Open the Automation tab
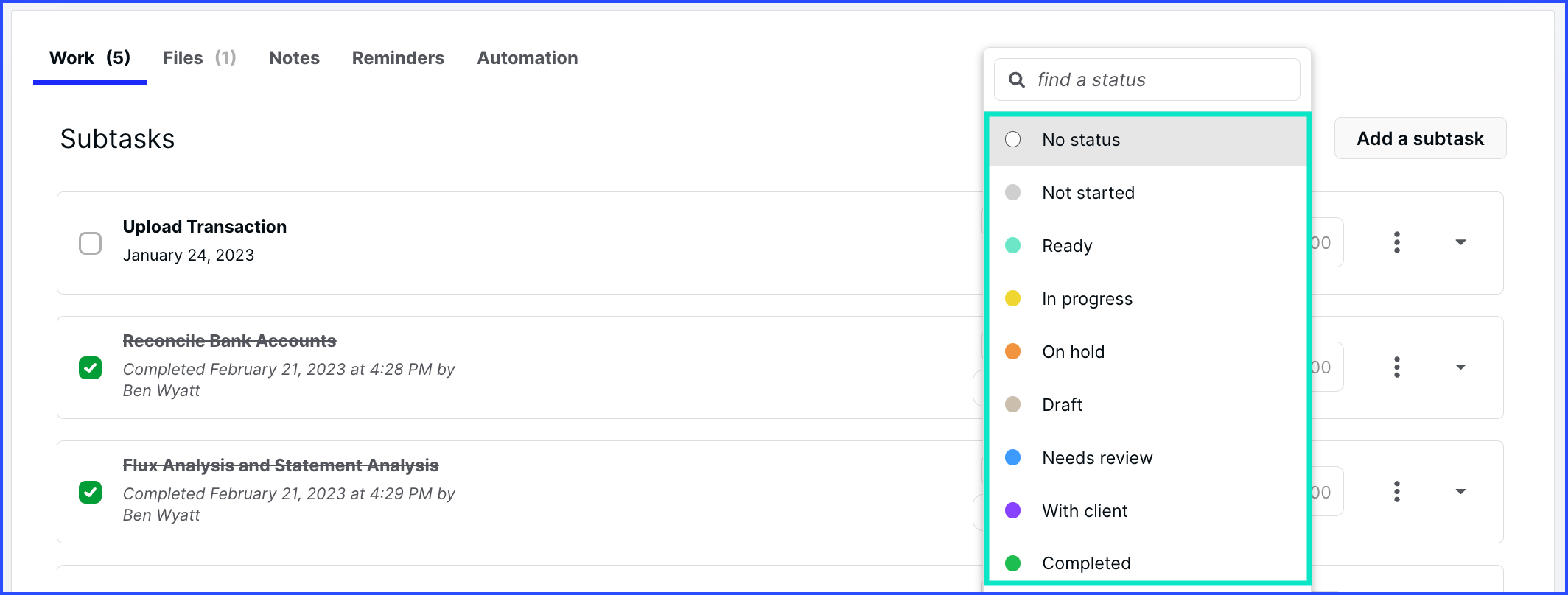The height and width of the screenshot is (595, 1568). (x=527, y=58)
